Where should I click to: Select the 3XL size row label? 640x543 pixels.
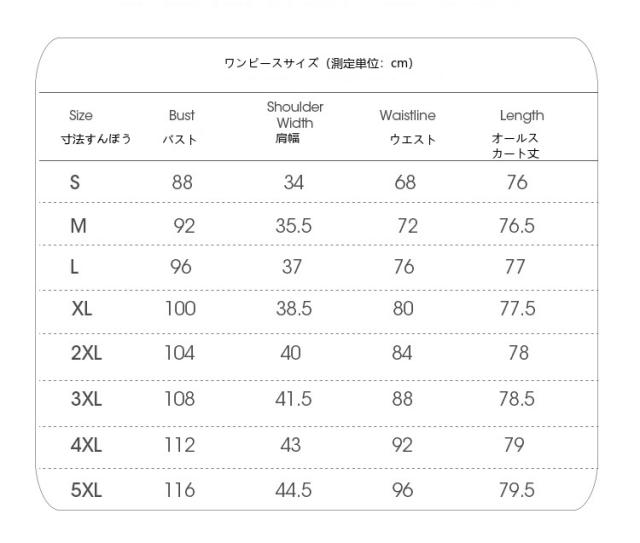tap(86, 399)
